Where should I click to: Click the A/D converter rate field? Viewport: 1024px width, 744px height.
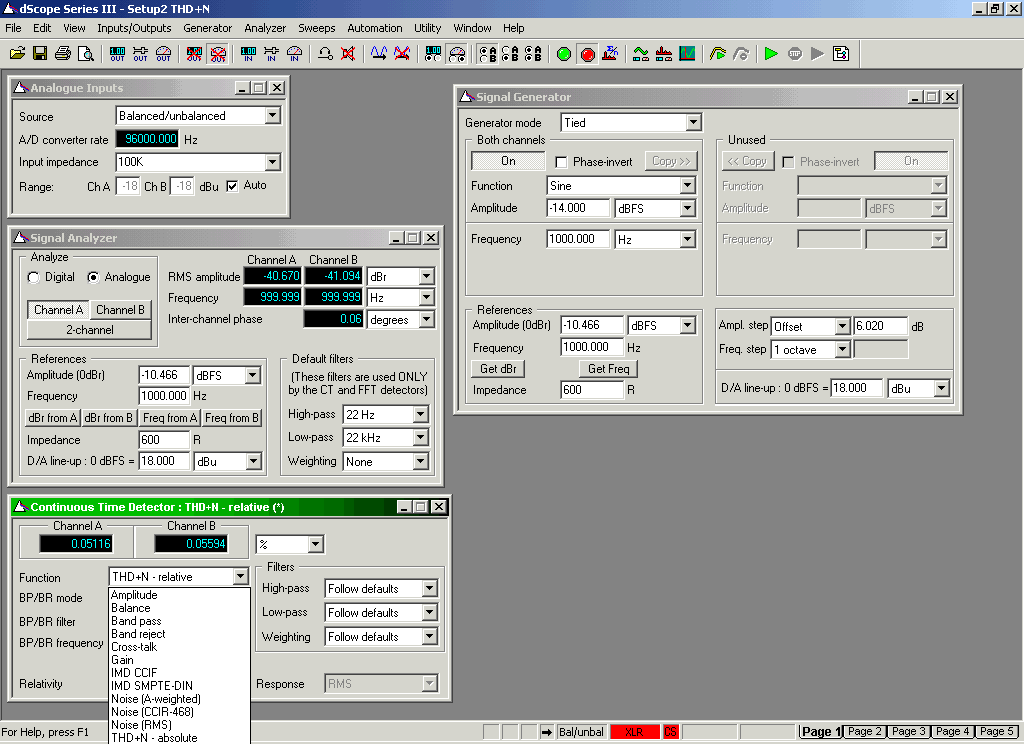point(148,139)
